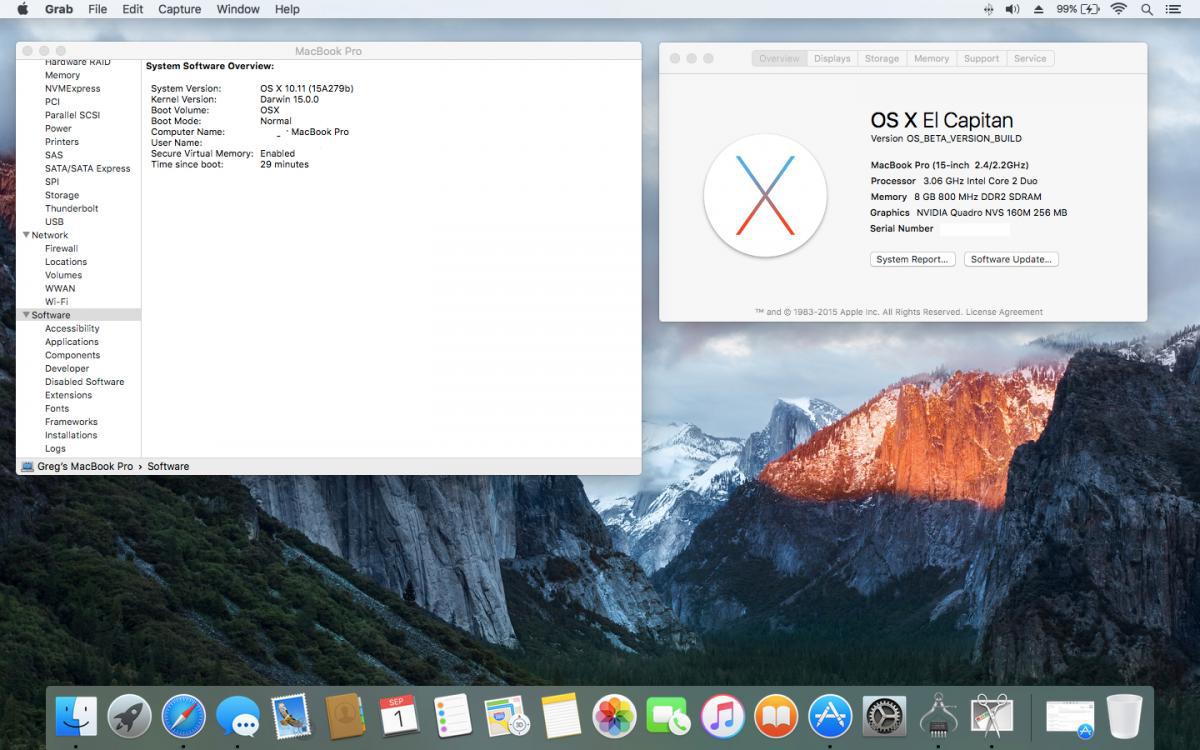The width and height of the screenshot is (1200, 750).
Task: Select Thunderbolt in hardware list
Action: [x=71, y=208]
